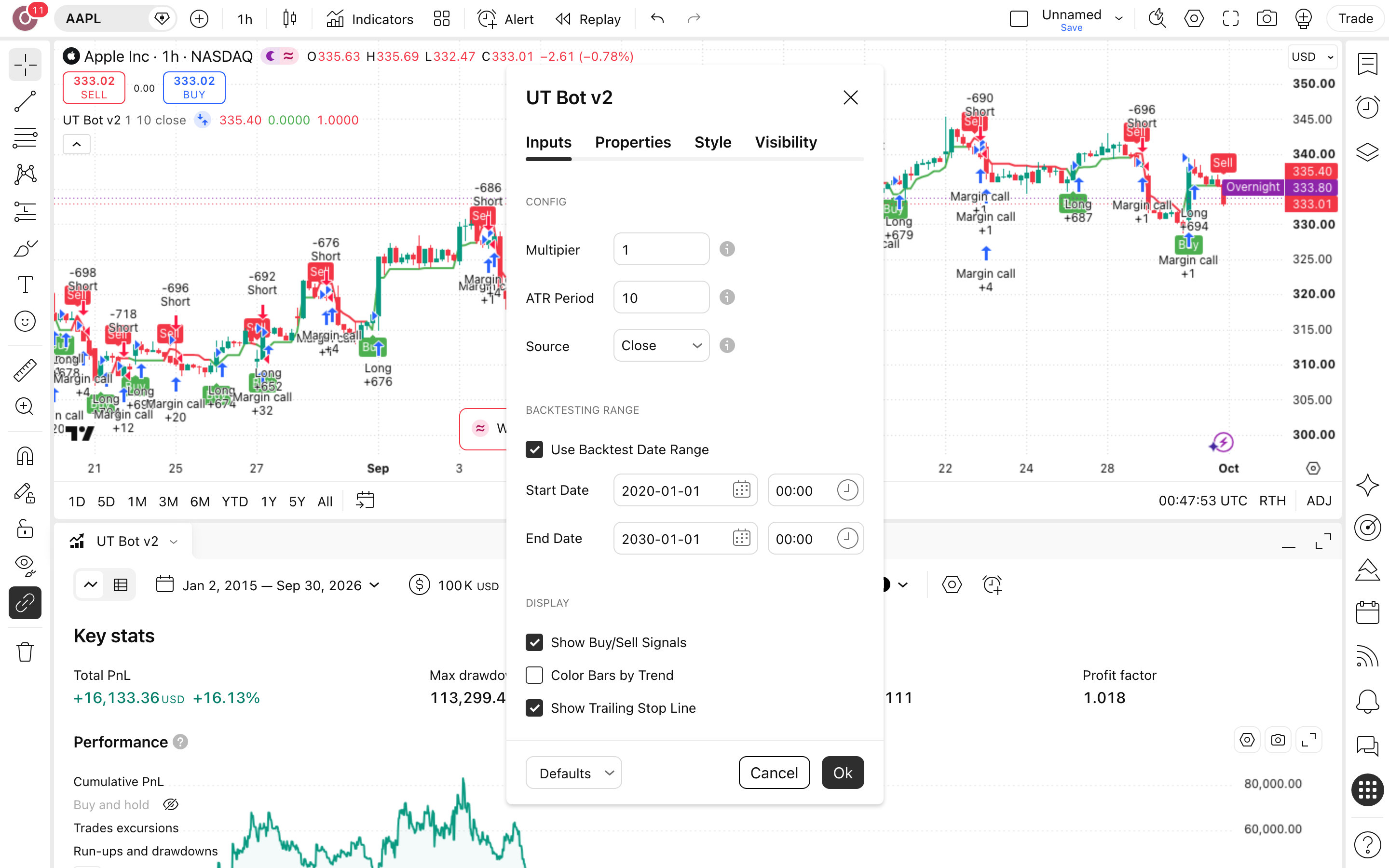
Task: Toggle the Magnet mode icon
Action: click(x=25, y=456)
